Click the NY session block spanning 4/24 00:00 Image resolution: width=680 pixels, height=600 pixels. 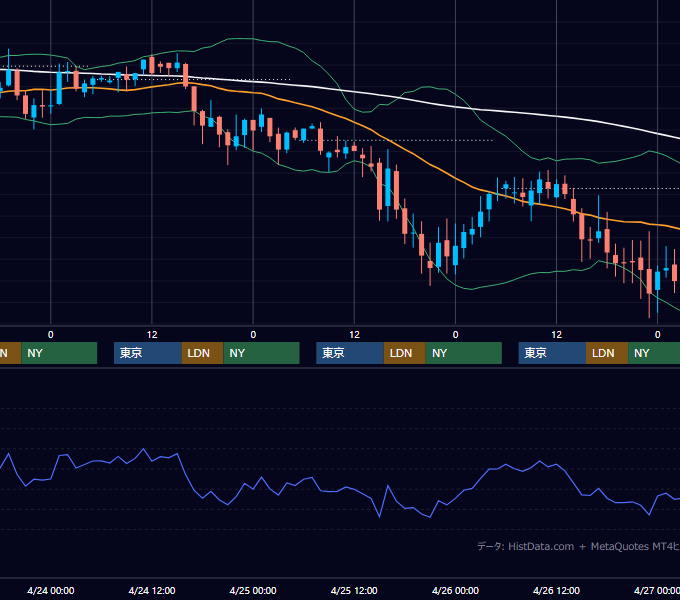pos(59,353)
